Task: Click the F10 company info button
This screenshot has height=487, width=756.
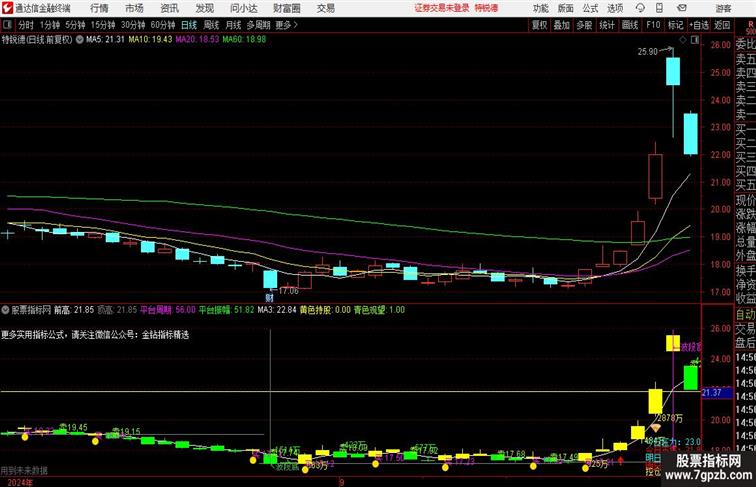Action: point(653,25)
